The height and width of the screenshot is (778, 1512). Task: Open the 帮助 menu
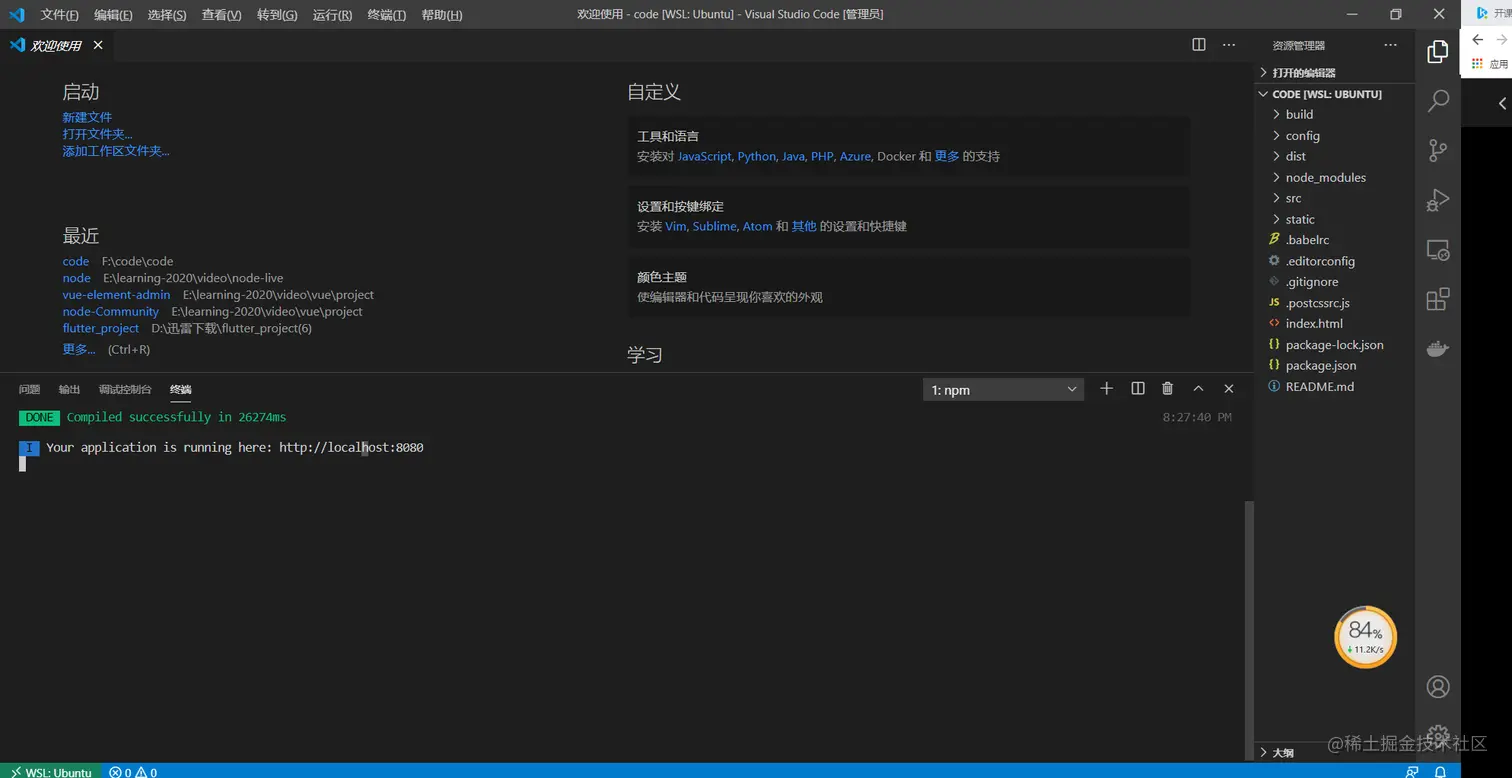pos(442,15)
